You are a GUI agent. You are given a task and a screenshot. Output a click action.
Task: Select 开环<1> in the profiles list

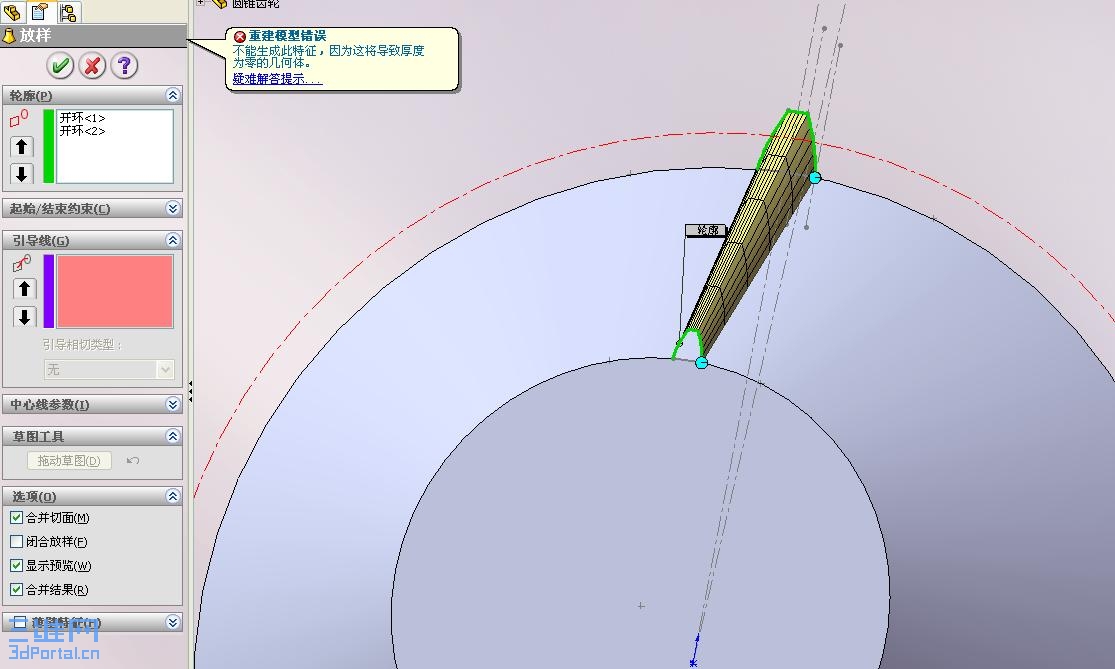[82, 117]
